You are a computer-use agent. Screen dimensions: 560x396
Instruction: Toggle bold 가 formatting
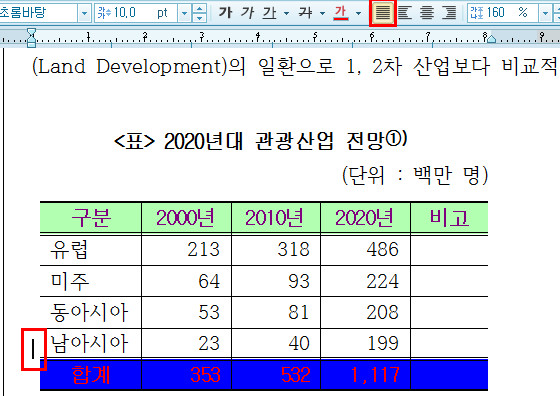coord(225,13)
